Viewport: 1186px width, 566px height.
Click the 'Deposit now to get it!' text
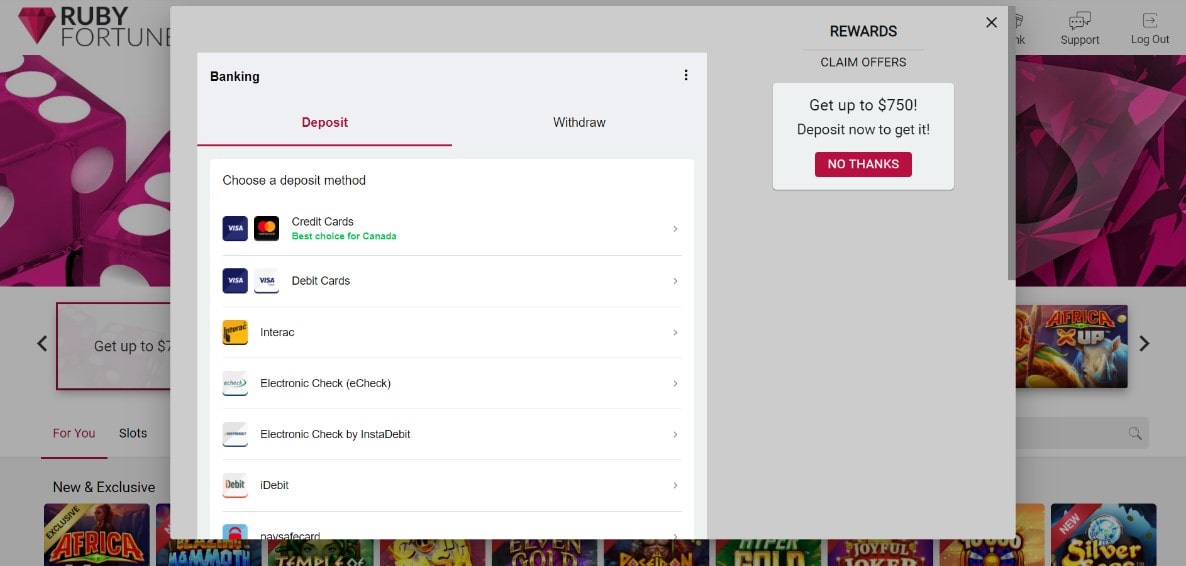(x=863, y=129)
